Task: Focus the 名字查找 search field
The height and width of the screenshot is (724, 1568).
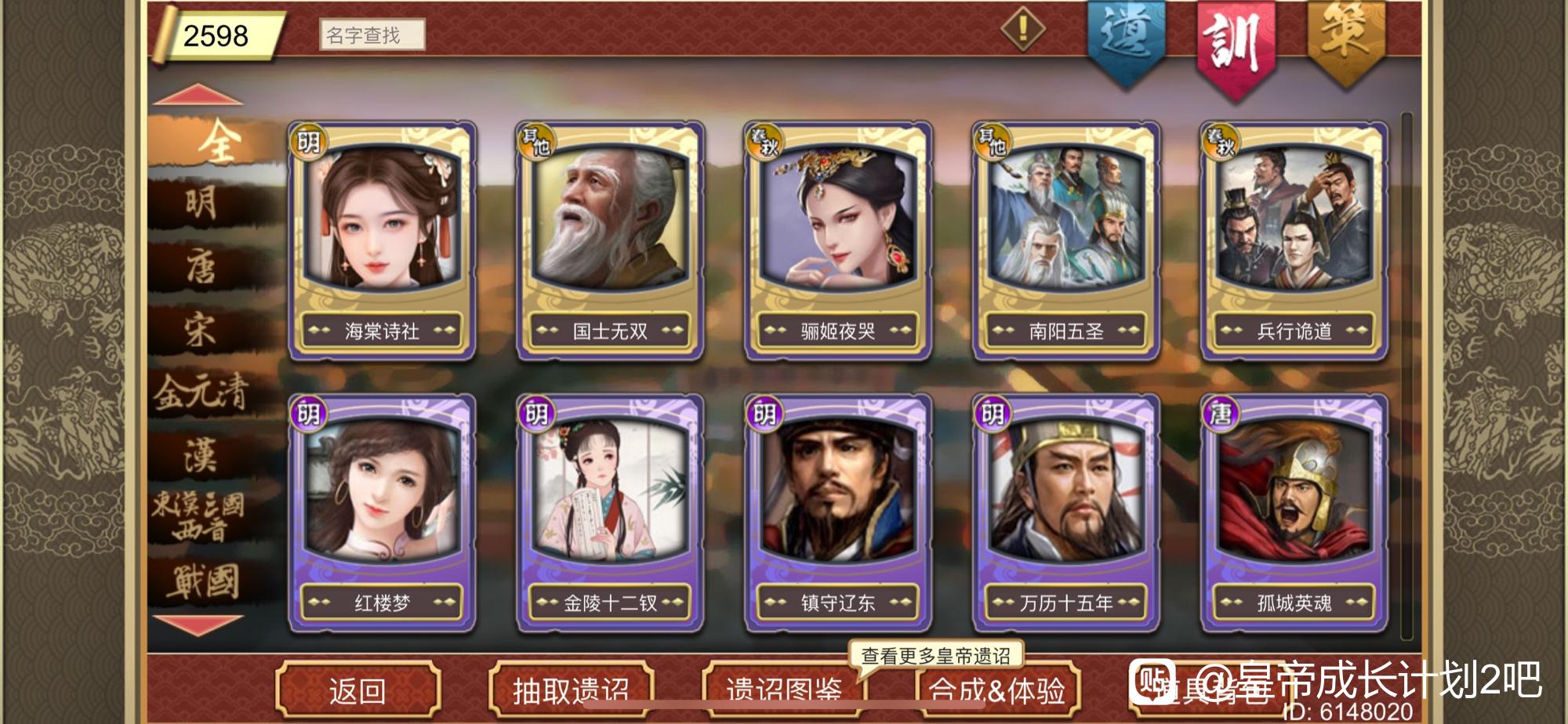Action: [x=372, y=34]
